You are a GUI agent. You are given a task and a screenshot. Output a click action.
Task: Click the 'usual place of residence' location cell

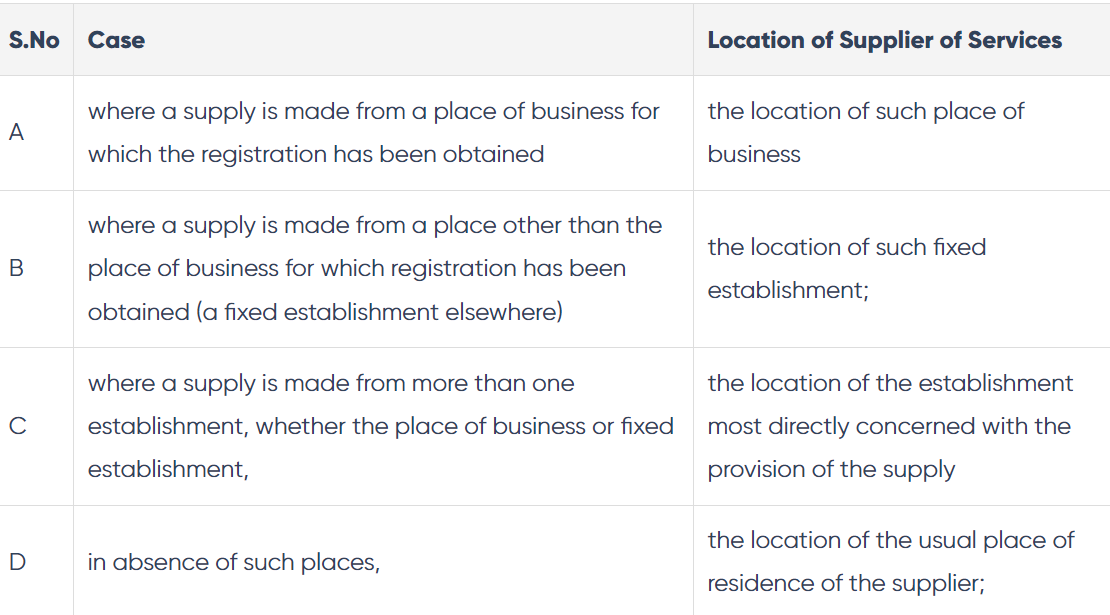coord(890,561)
